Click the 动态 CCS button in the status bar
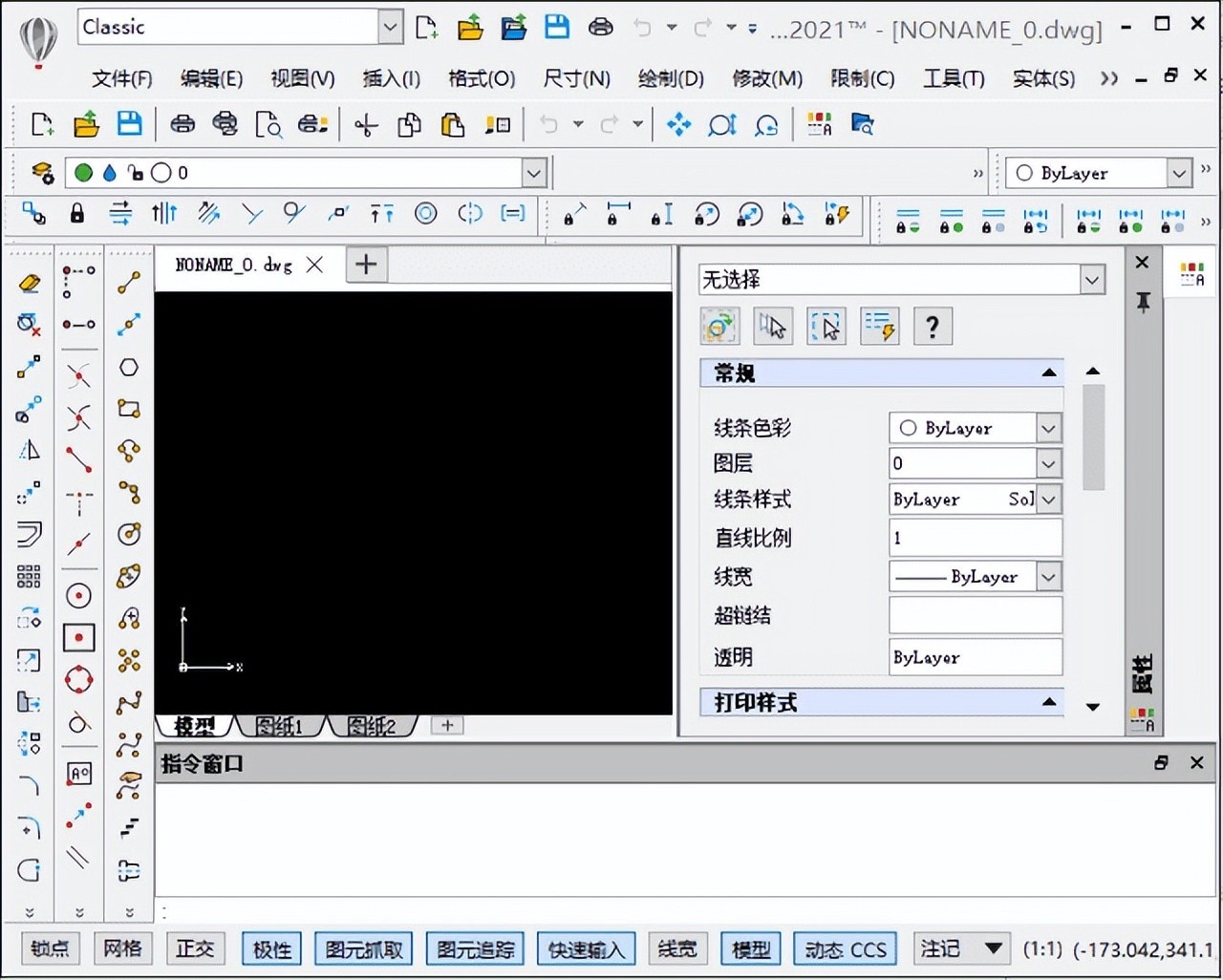This screenshot has width=1223, height=980. click(846, 949)
